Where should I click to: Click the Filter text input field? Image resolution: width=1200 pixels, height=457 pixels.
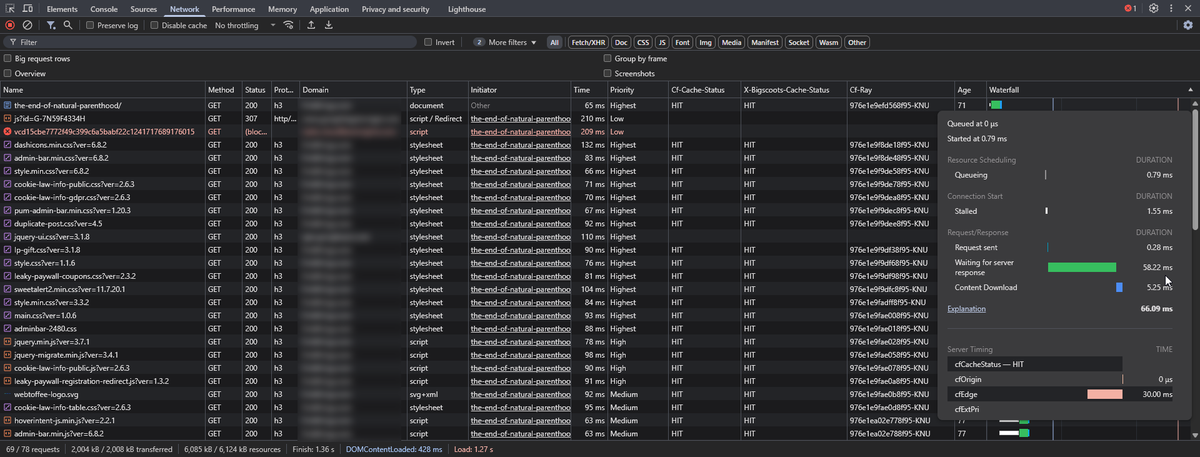pyautogui.click(x=215, y=42)
